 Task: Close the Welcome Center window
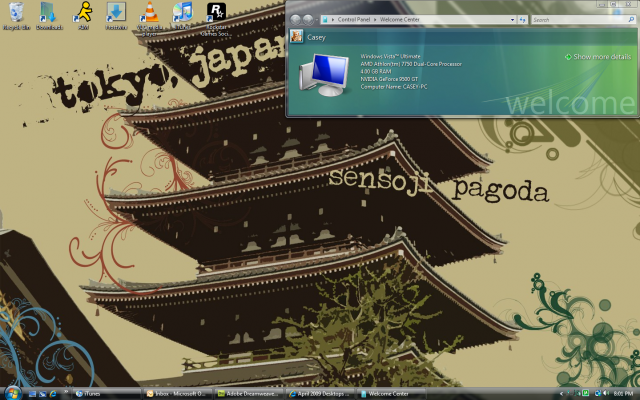point(628,4)
